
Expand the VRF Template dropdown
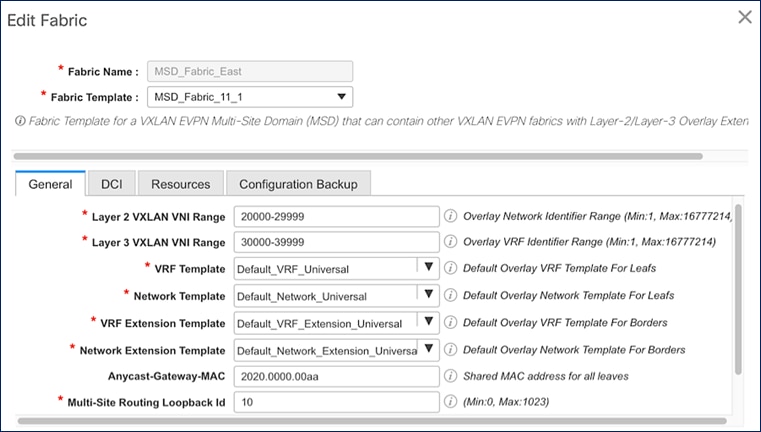click(429, 268)
